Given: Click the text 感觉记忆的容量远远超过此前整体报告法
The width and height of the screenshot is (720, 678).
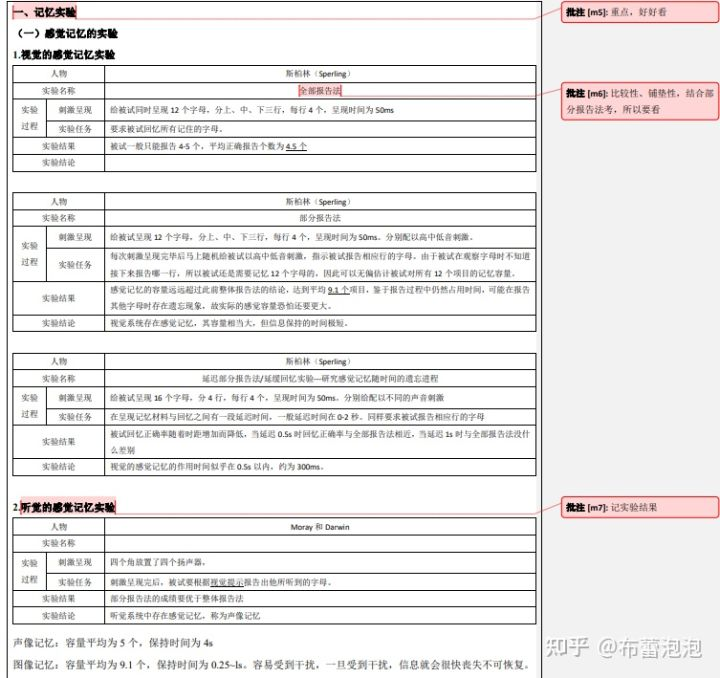Looking at the screenshot, I should tap(199, 290).
